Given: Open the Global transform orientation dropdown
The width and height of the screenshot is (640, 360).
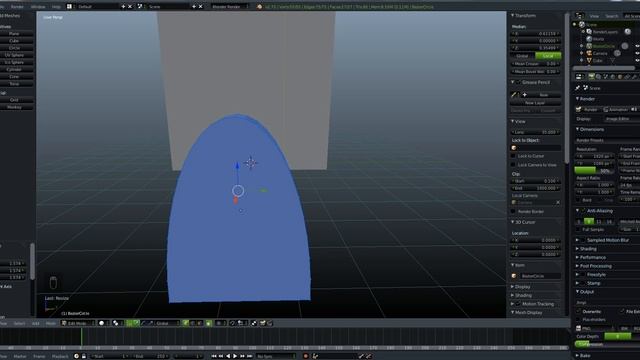Looking at the screenshot, I should tap(166, 323).
